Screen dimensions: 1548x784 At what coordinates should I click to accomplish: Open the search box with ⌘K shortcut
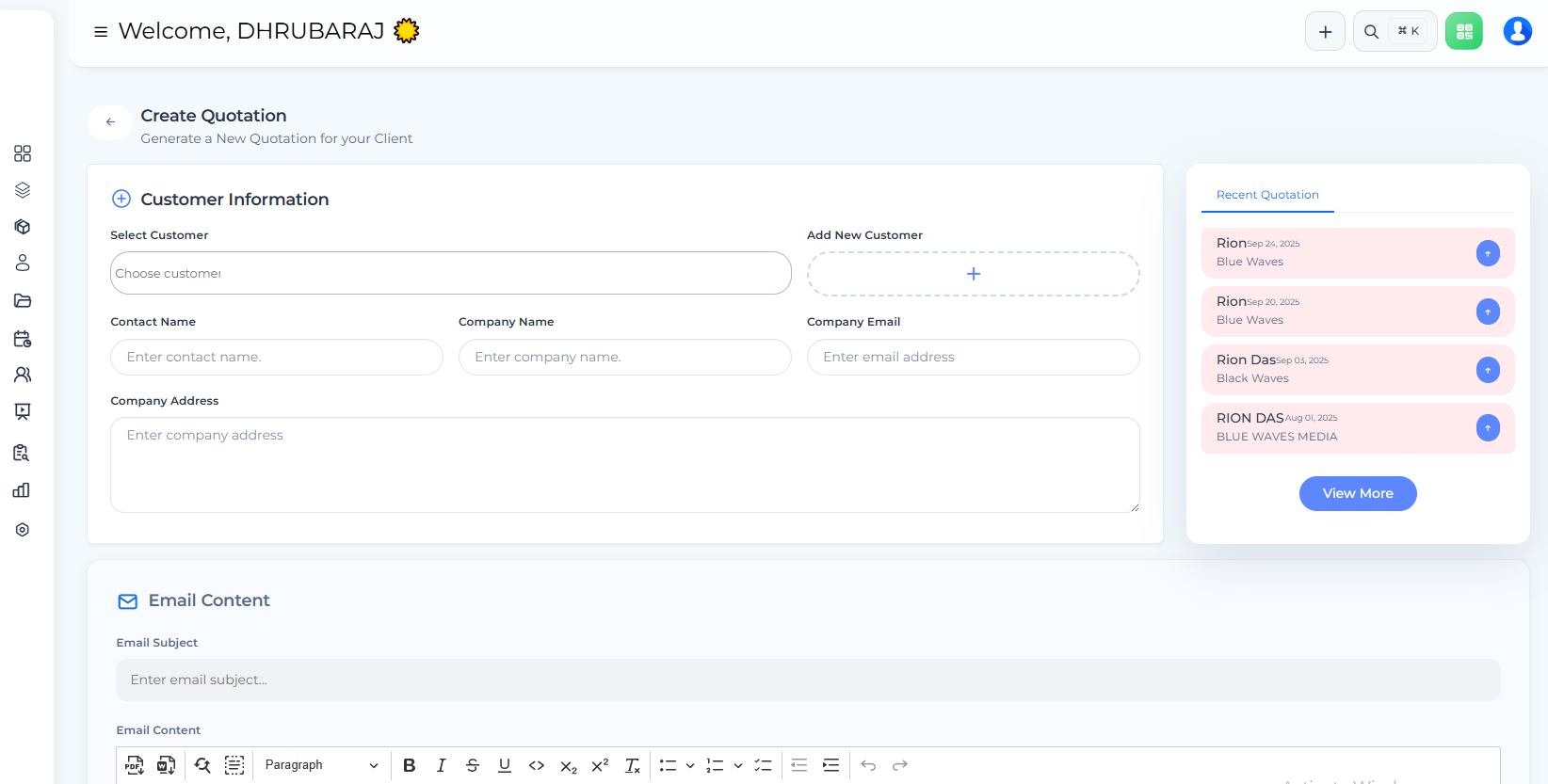(x=1395, y=31)
